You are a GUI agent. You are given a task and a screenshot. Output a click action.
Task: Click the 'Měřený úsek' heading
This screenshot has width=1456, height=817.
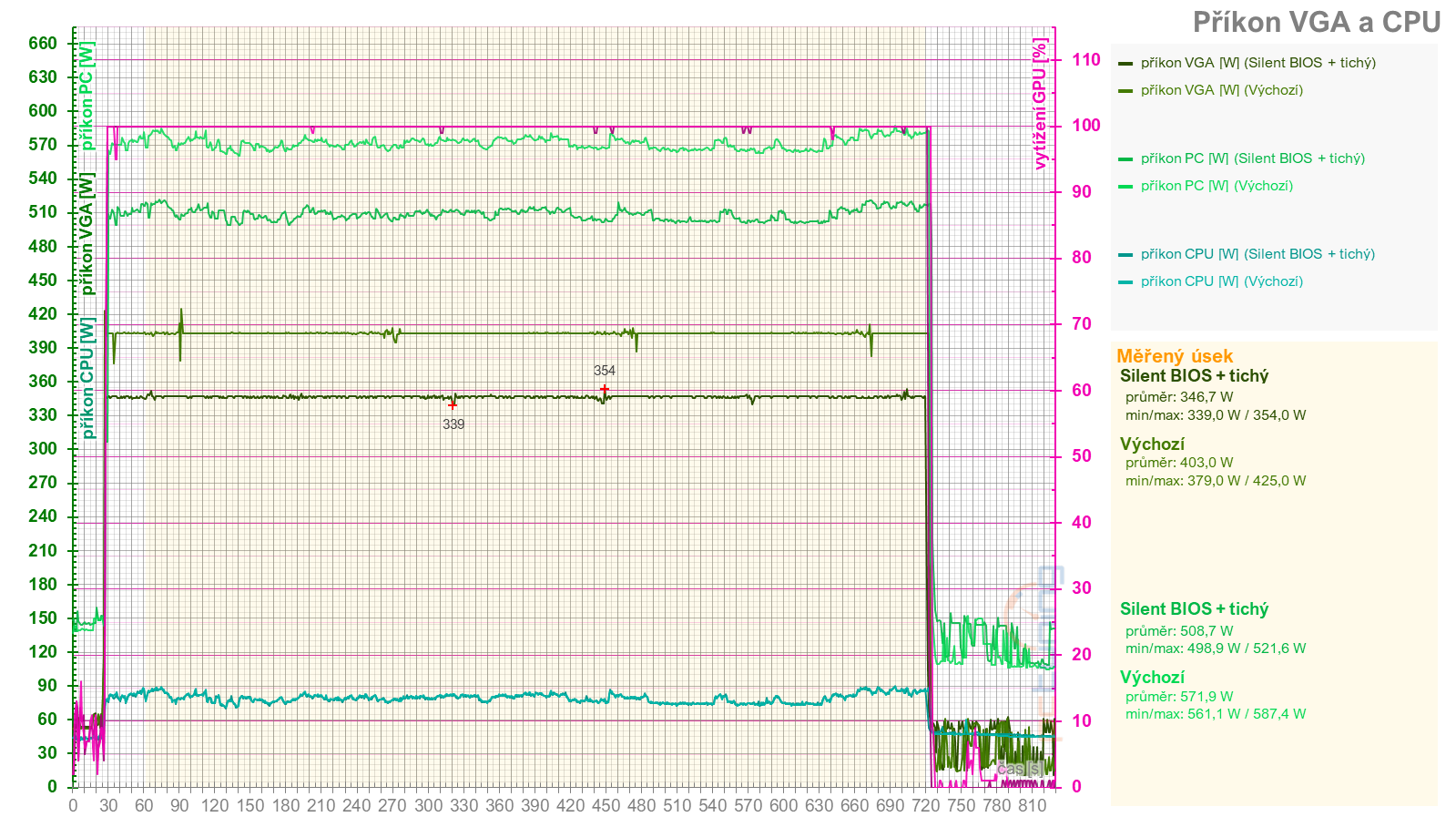click(1175, 356)
